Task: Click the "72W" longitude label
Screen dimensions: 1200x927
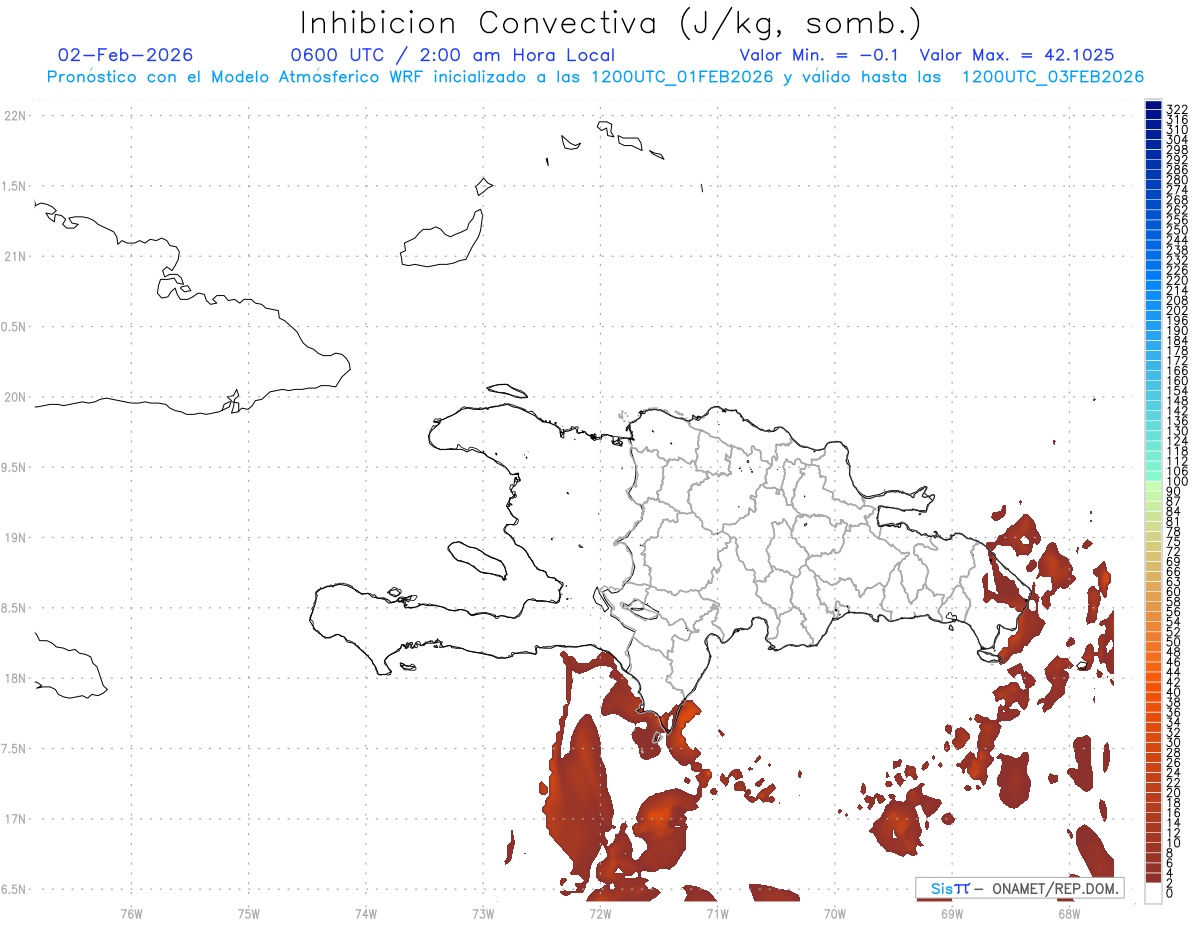Action: point(600,912)
